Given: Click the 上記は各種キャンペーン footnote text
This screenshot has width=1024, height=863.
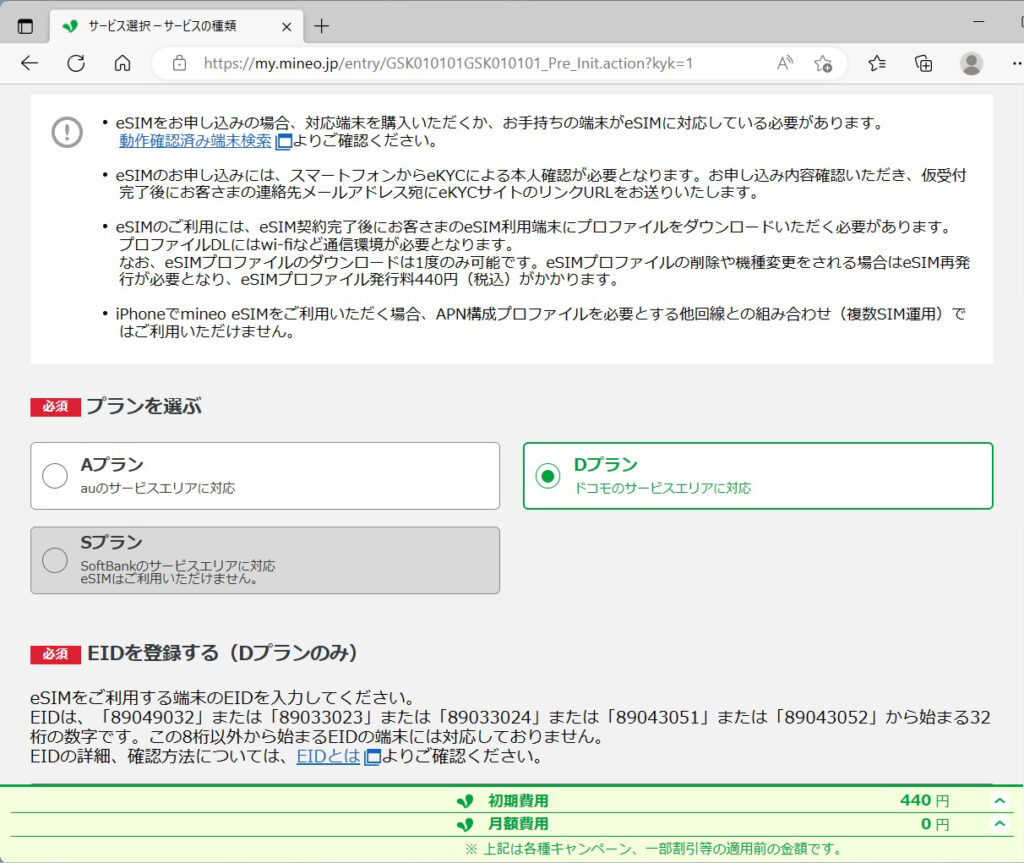Looking at the screenshot, I should tap(653, 849).
